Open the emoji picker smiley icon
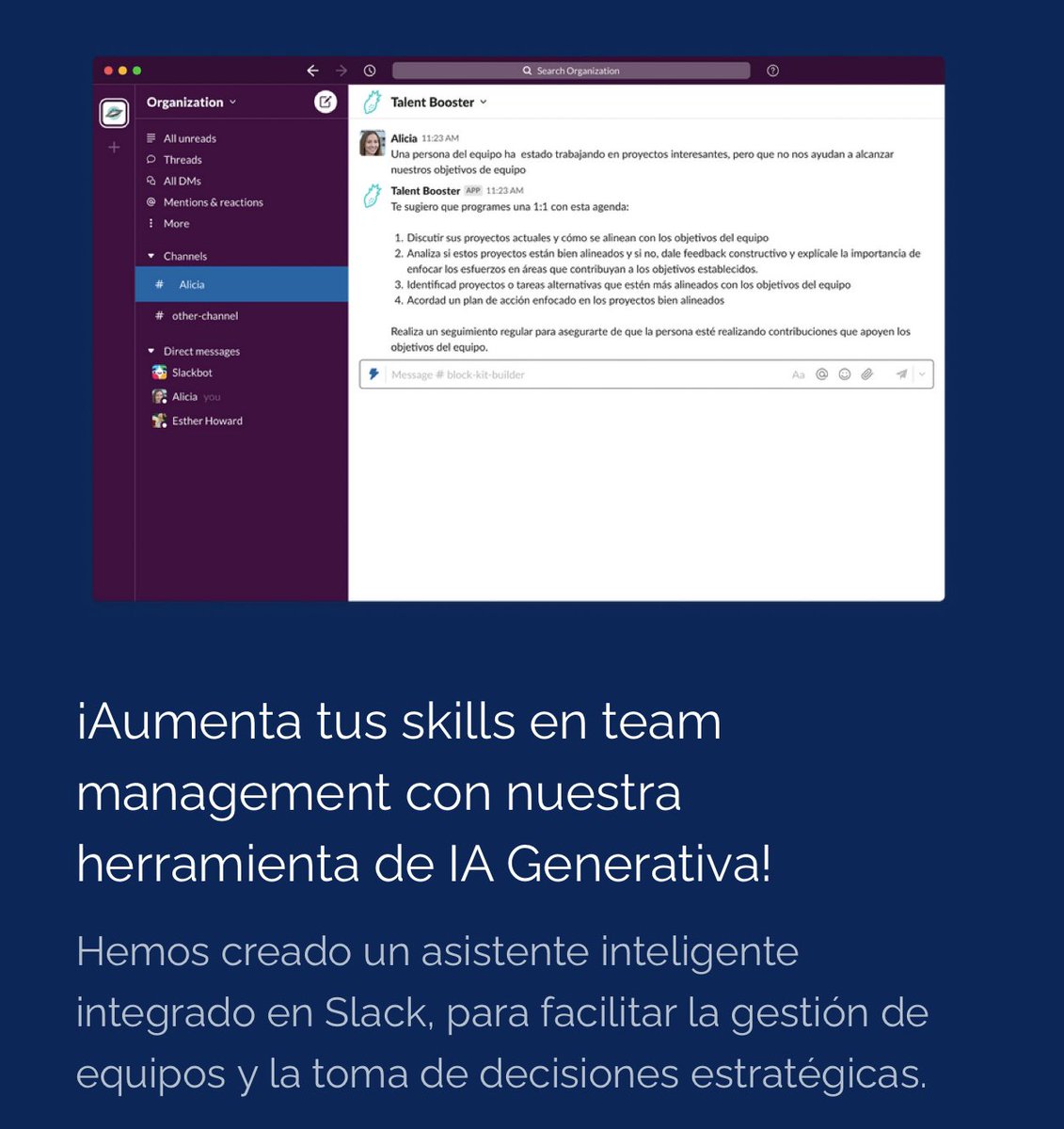Screen dimensions: 1064x1129 click(x=845, y=374)
